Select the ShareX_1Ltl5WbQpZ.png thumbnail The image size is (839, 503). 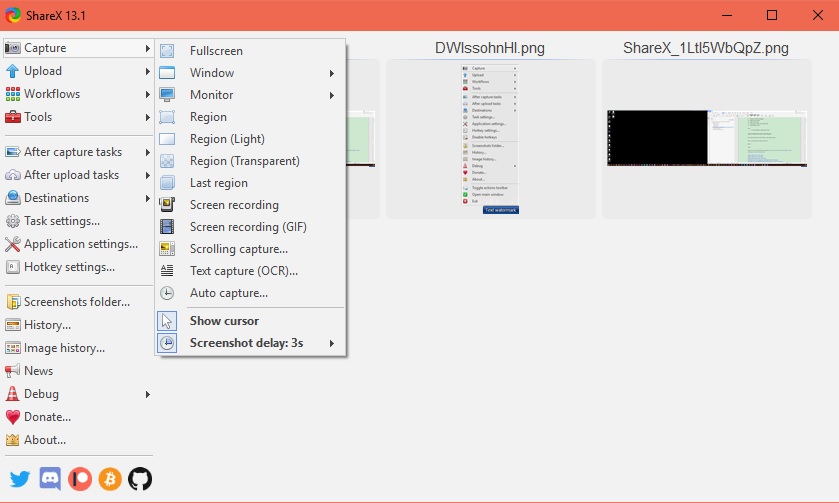coord(707,139)
